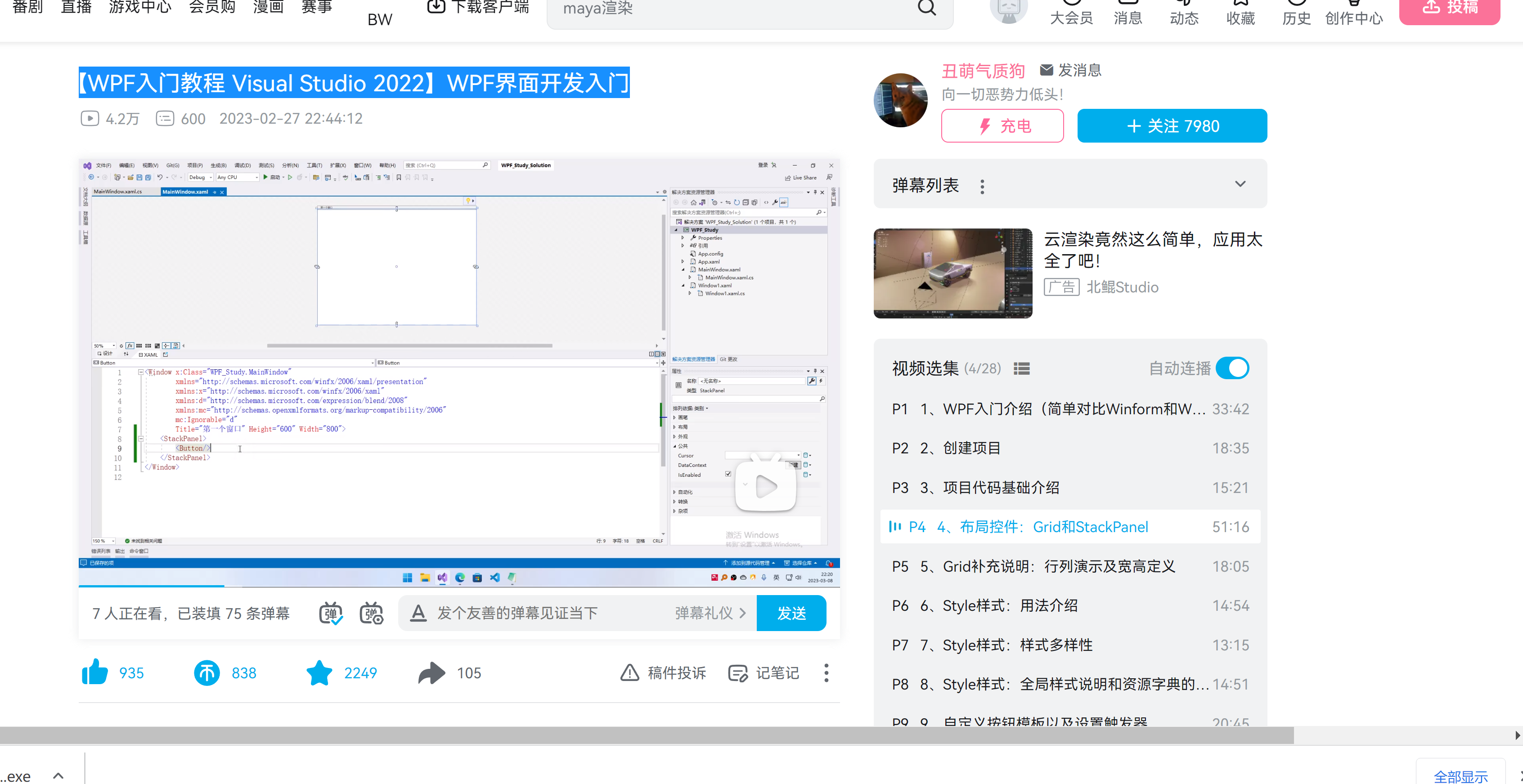Open danmaku list options dots
Screen dimensions: 1523x784
point(982,186)
